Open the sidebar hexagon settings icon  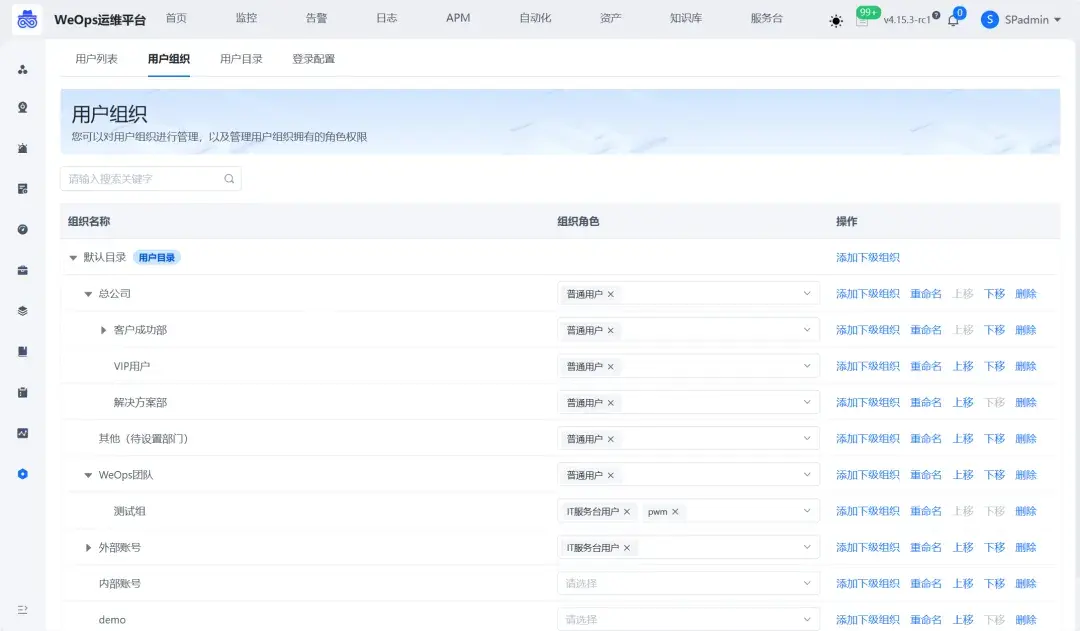[23, 474]
